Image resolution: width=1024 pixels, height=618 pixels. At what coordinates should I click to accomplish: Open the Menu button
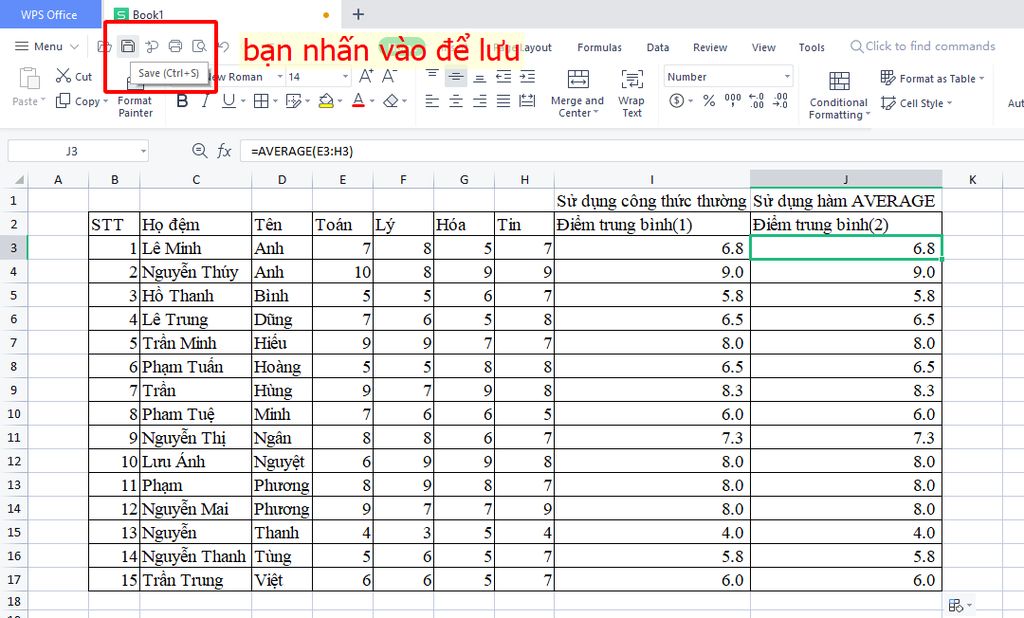(x=47, y=46)
